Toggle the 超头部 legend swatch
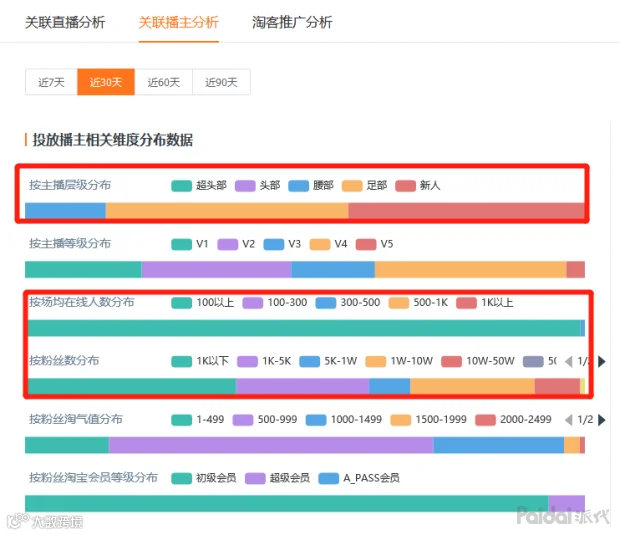 181,185
